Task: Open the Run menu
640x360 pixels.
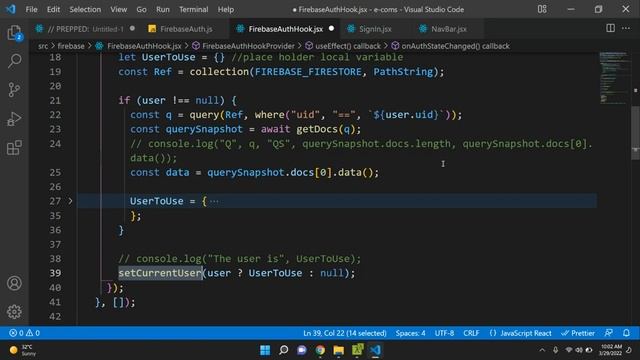Action: pos(162,9)
